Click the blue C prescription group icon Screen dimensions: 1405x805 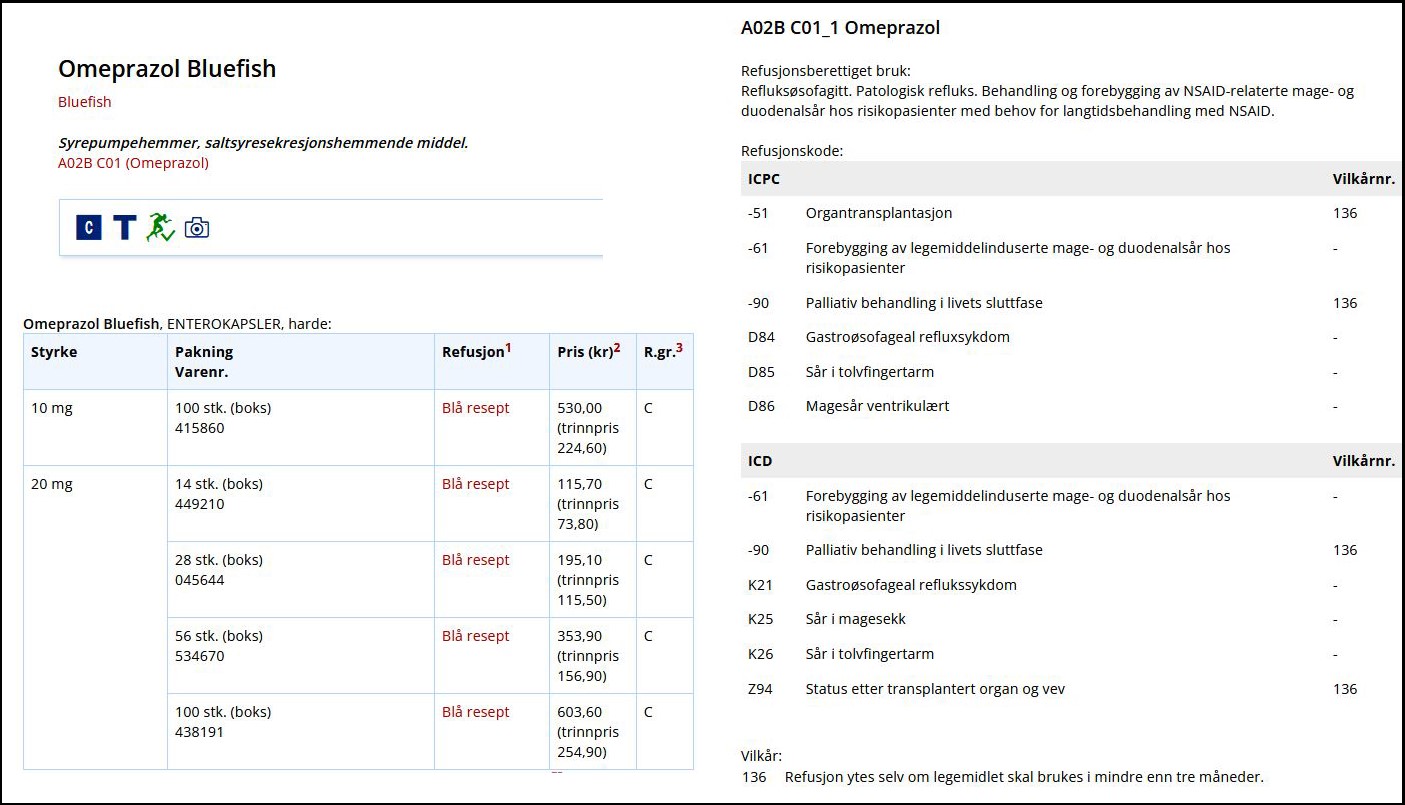[89, 228]
